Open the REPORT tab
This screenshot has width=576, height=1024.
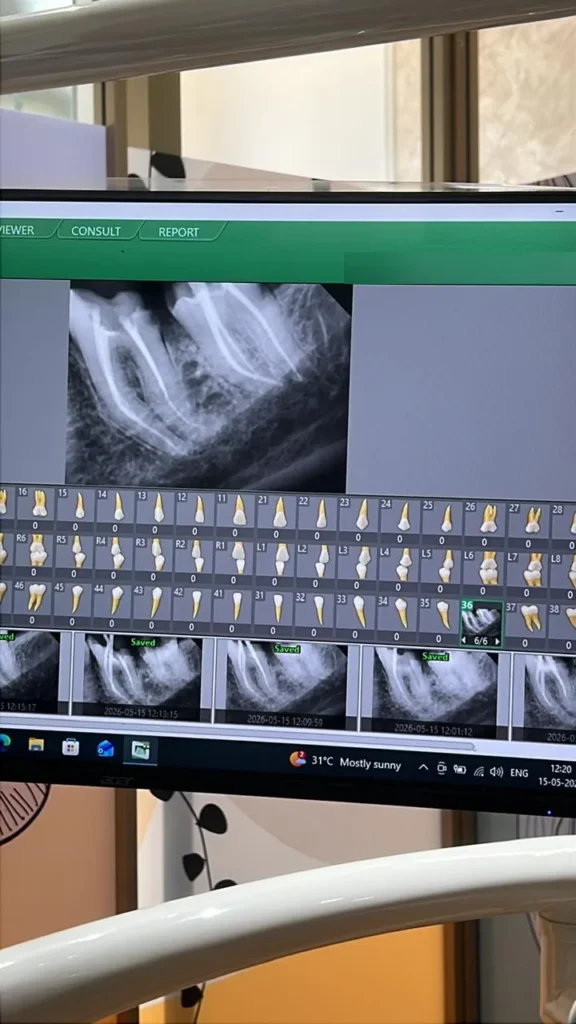pos(179,232)
